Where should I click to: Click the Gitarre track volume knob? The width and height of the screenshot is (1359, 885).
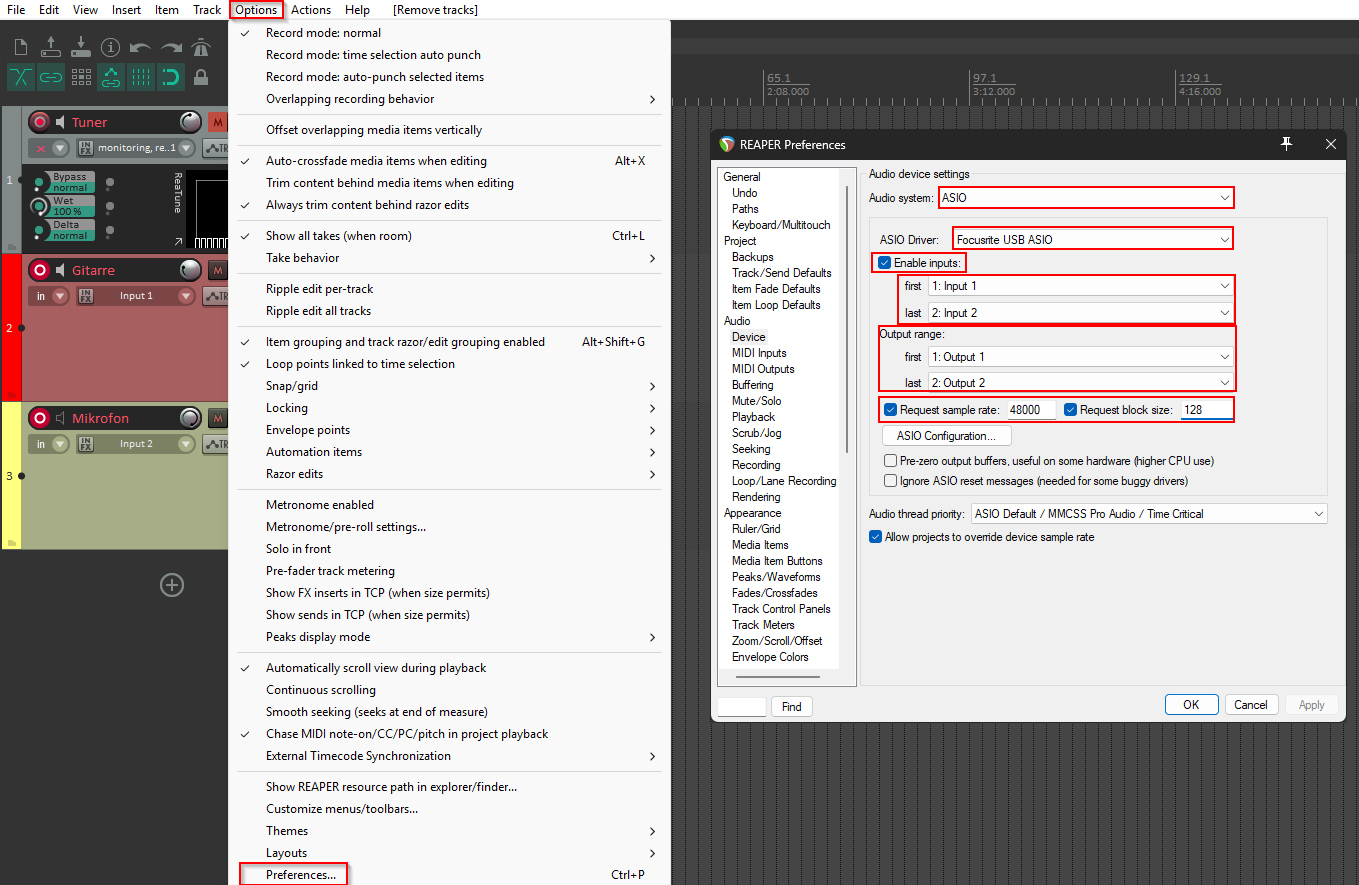[x=190, y=270]
